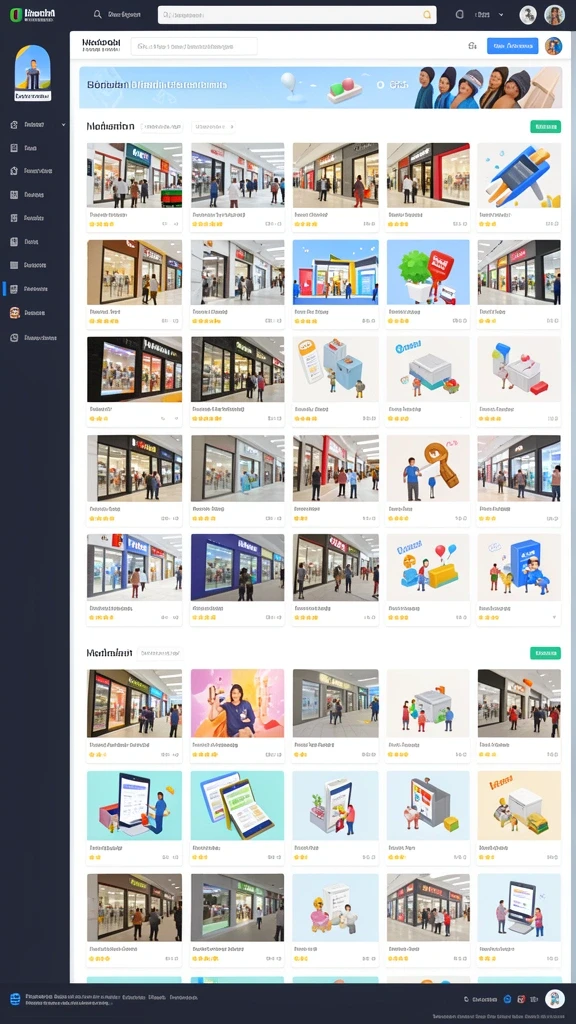Open the second filter dropdown beside first section title
This screenshot has height=1024, width=576.
tap(213, 127)
